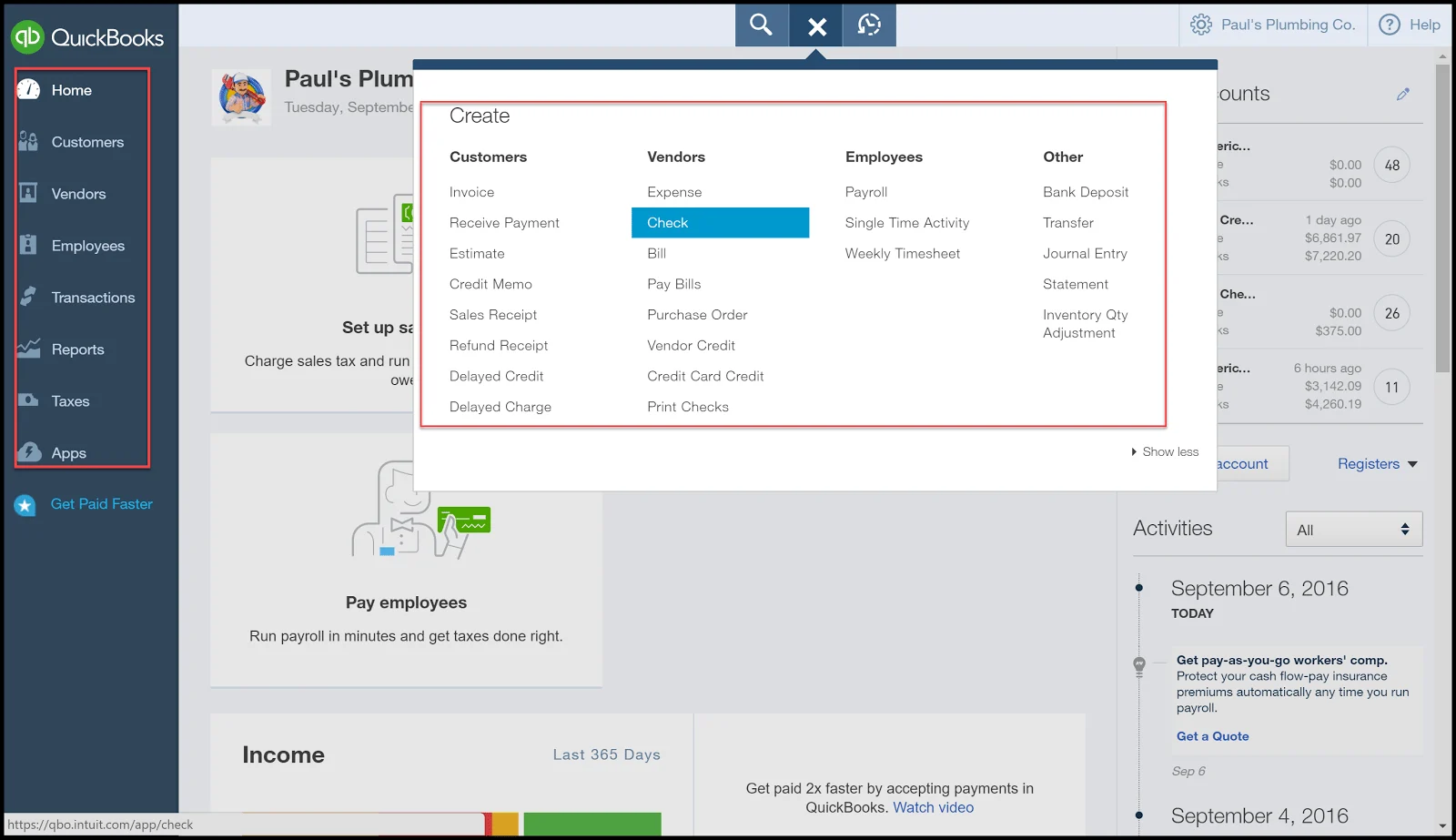Select Payroll under Employees
Viewport: 1456px width, 840px height.
coord(866,192)
